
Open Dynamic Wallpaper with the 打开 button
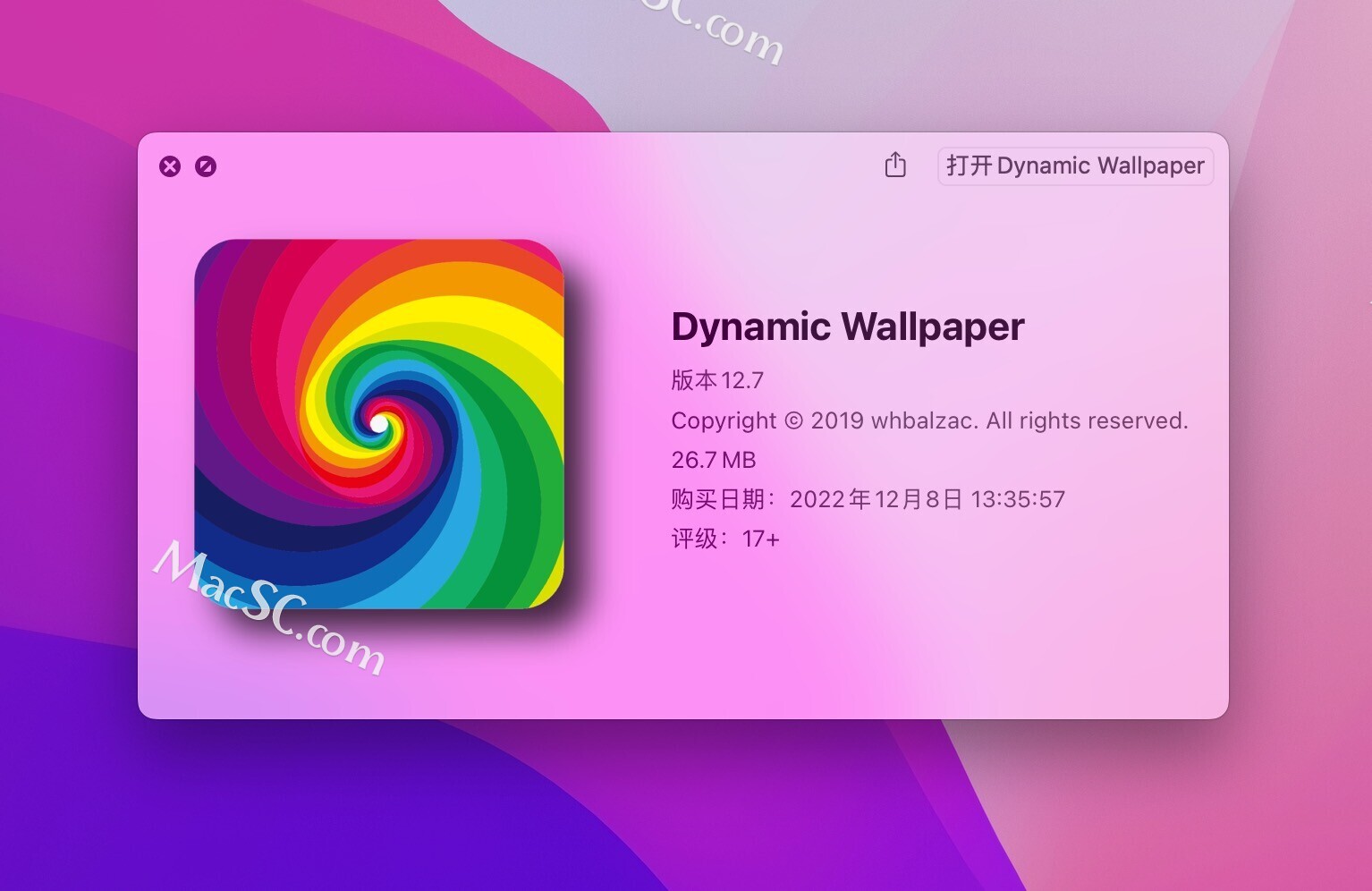coord(1075,166)
